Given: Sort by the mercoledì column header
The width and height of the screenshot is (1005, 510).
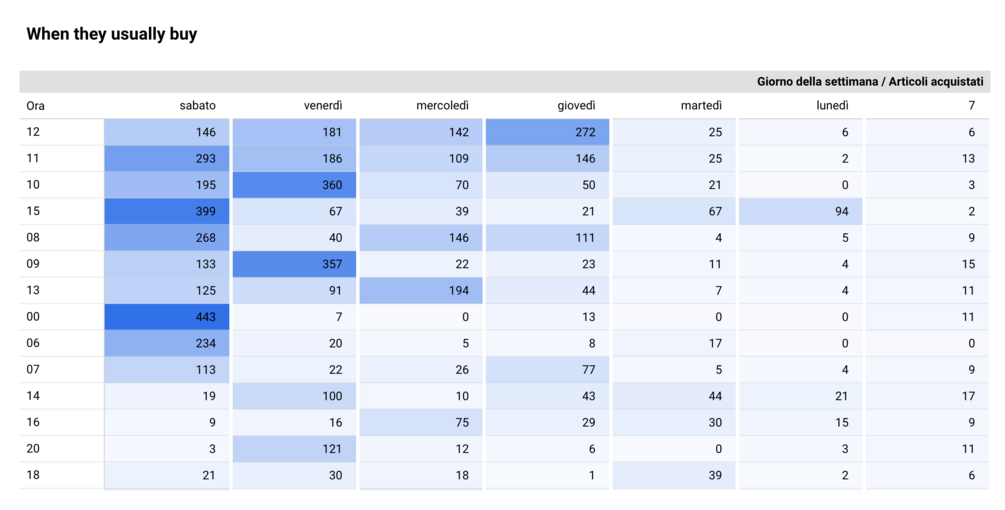Looking at the screenshot, I should click(x=442, y=105).
